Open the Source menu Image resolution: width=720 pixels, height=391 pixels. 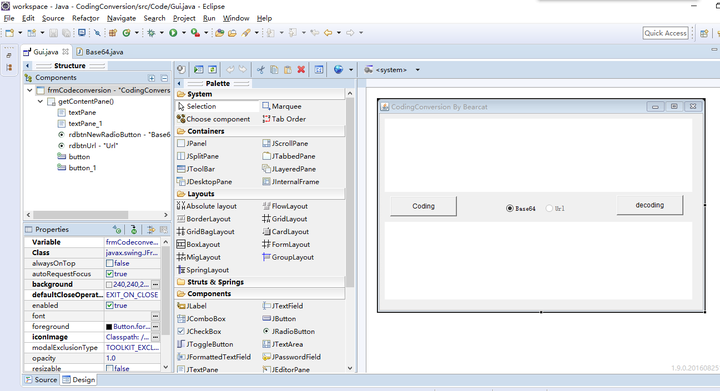(53, 18)
